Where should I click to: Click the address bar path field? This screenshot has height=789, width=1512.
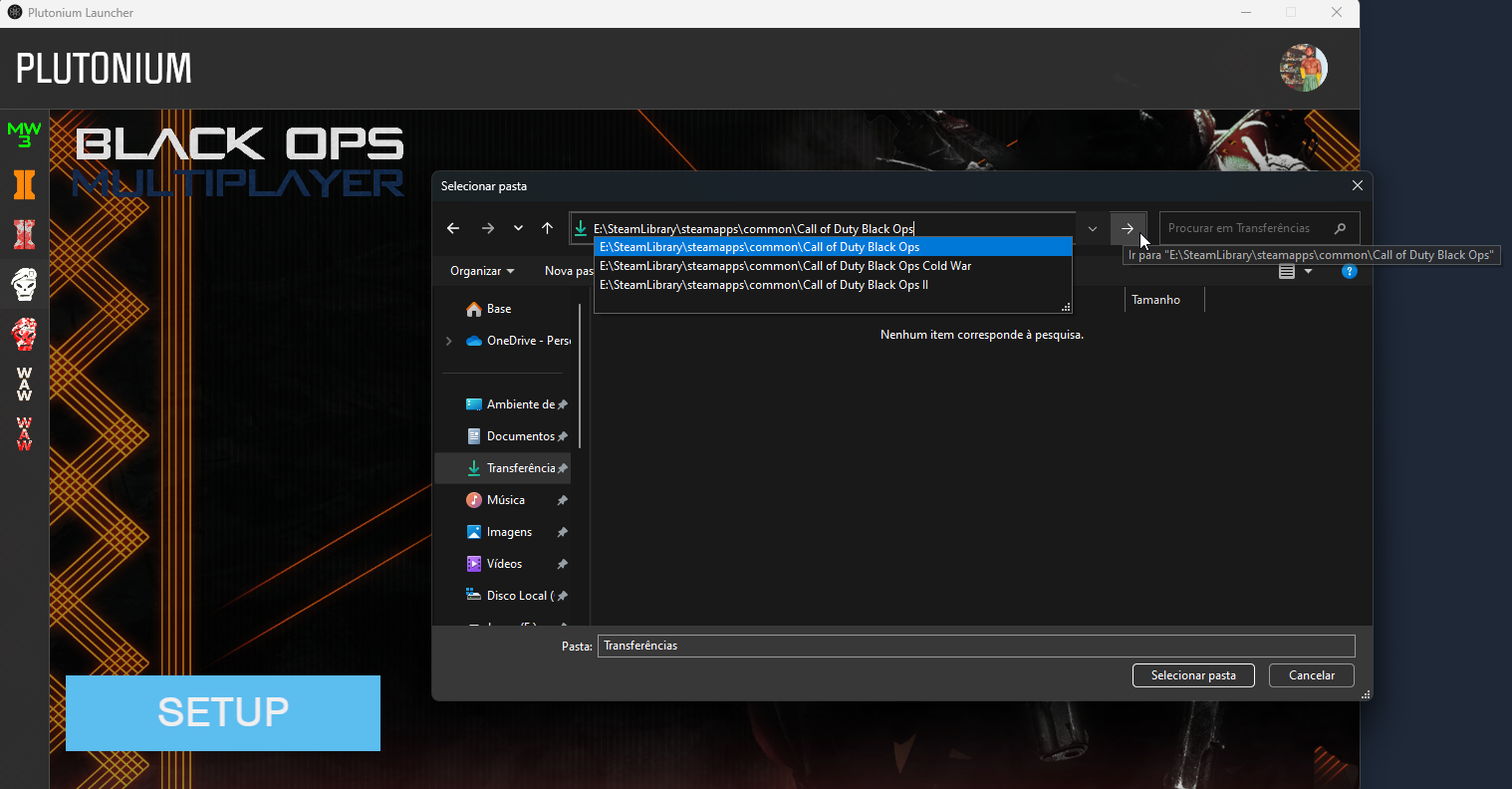pyautogui.click(x=823, y=228)
